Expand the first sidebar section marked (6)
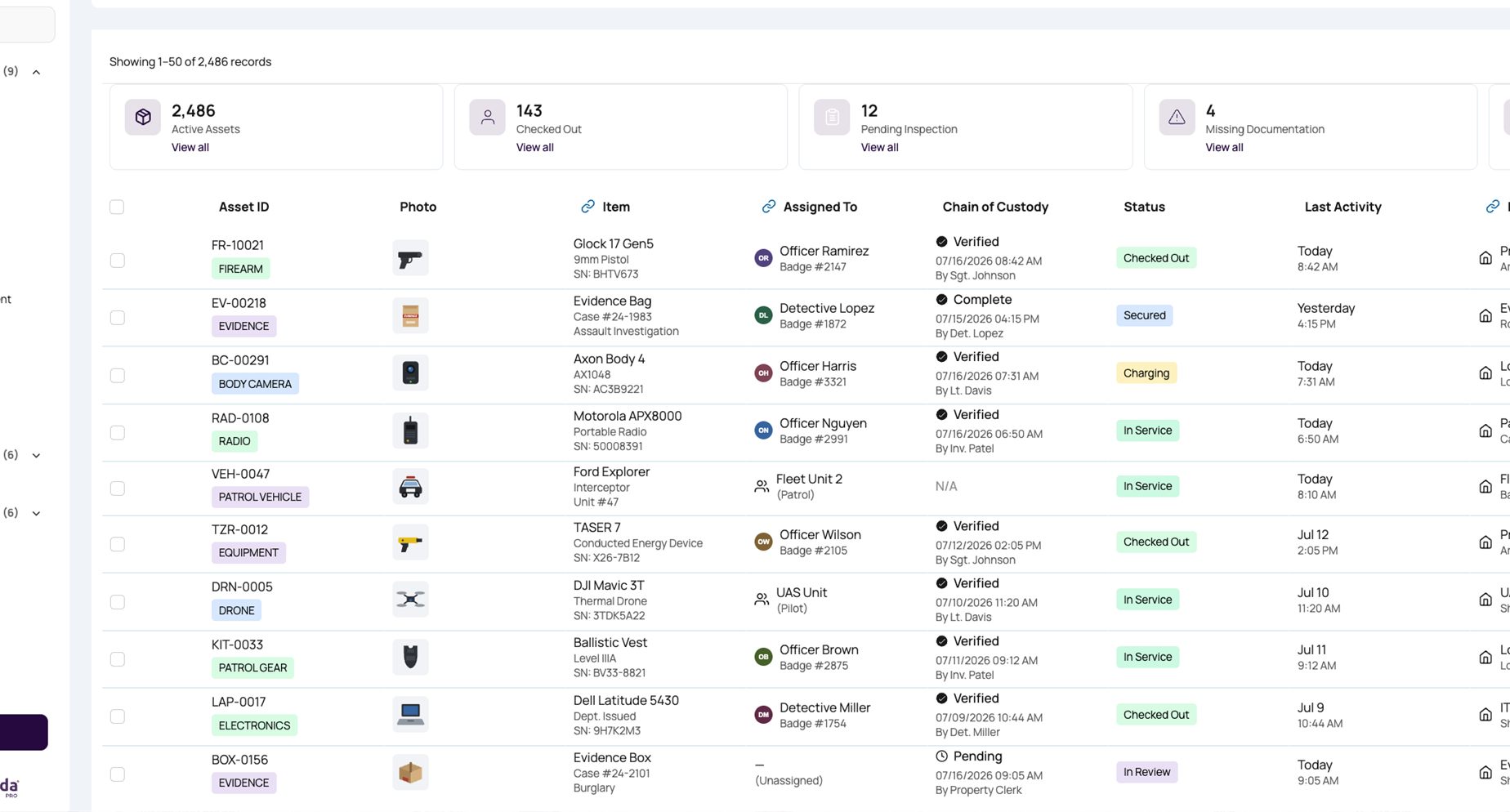This screenshot has width=1510, height=812. pyautogui.click(x=36, y=455)
